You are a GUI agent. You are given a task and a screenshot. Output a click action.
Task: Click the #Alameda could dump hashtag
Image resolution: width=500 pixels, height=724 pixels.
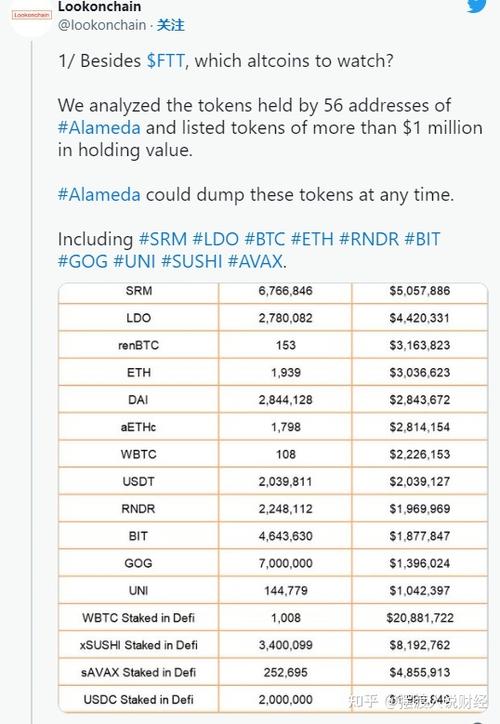pyautogui.click(x=99, y=194)
